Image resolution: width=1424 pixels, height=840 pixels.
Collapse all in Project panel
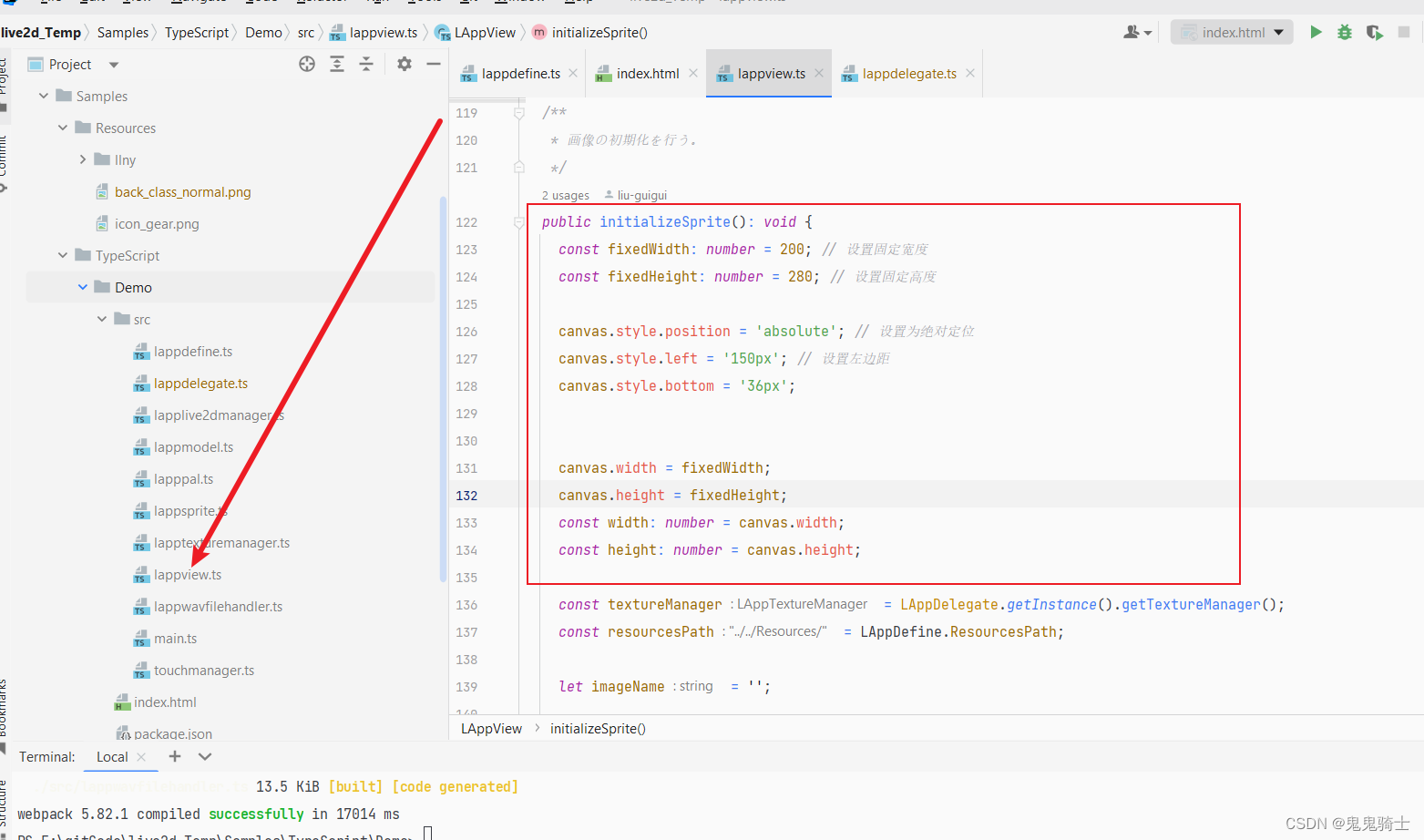click(366, 64)
